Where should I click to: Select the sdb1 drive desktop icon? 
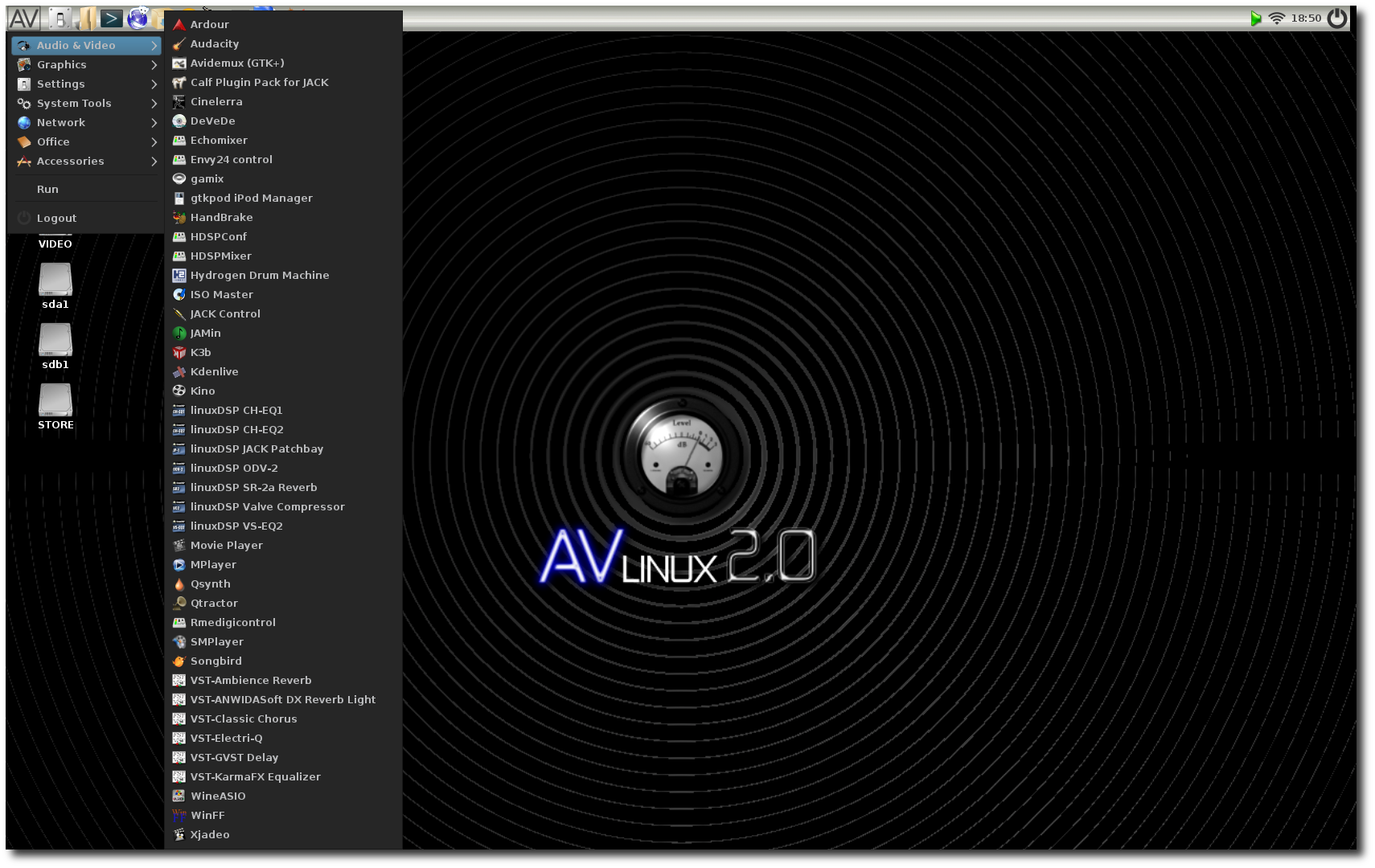tap(55, 346)
